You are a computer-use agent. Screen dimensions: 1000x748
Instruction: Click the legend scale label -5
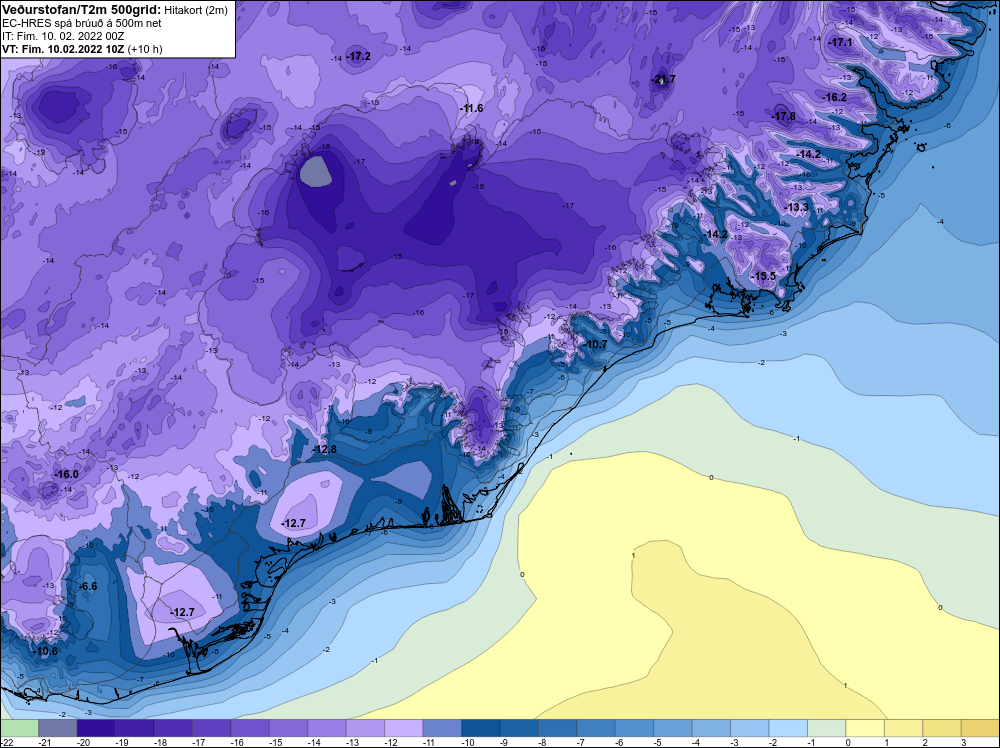(x=659, y=743)
